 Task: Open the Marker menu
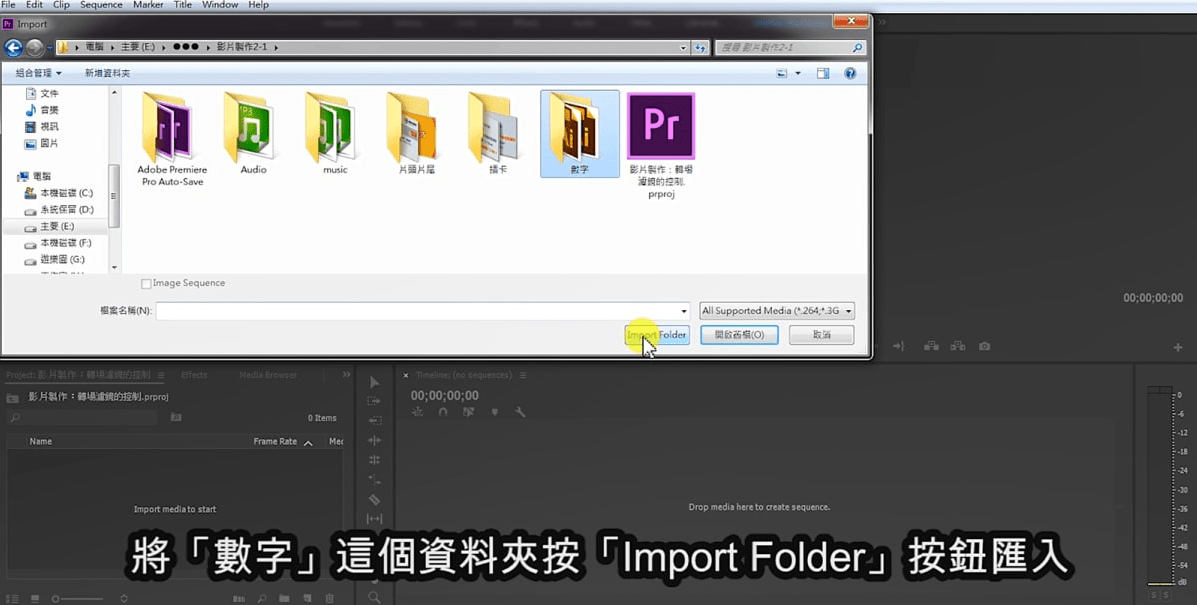[147, 5]
